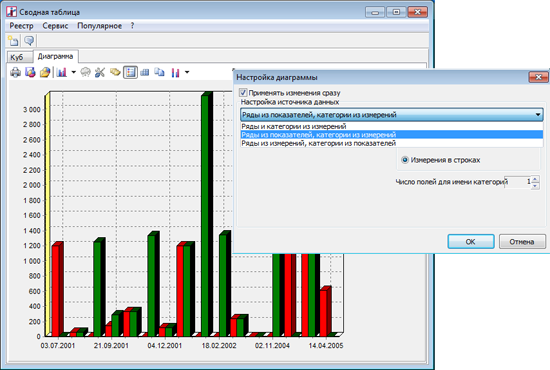550x370 pixels.
Task: Click the save chart icon
Action: pos(30,73)
